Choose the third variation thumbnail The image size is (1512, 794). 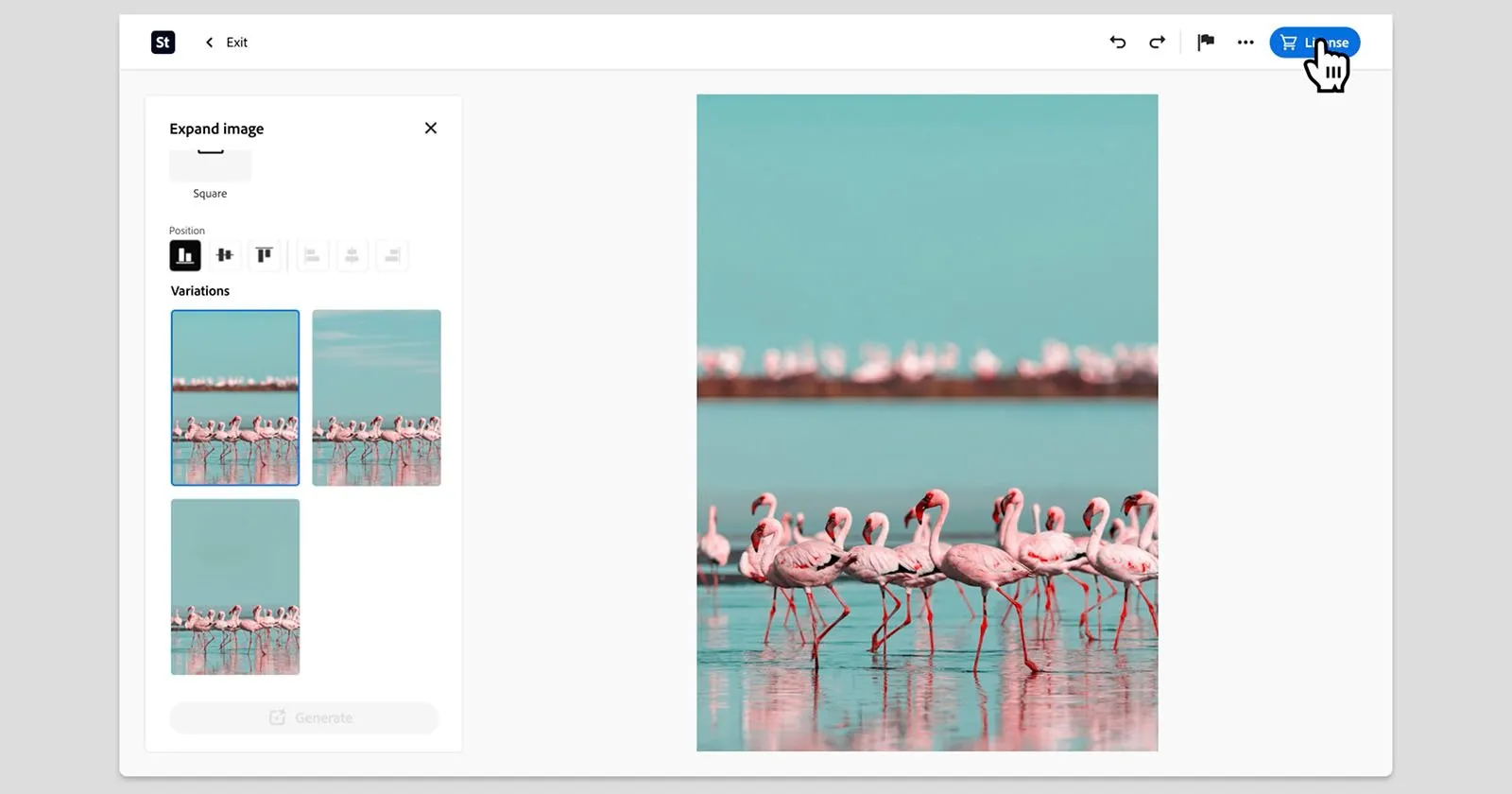[235, 587]
